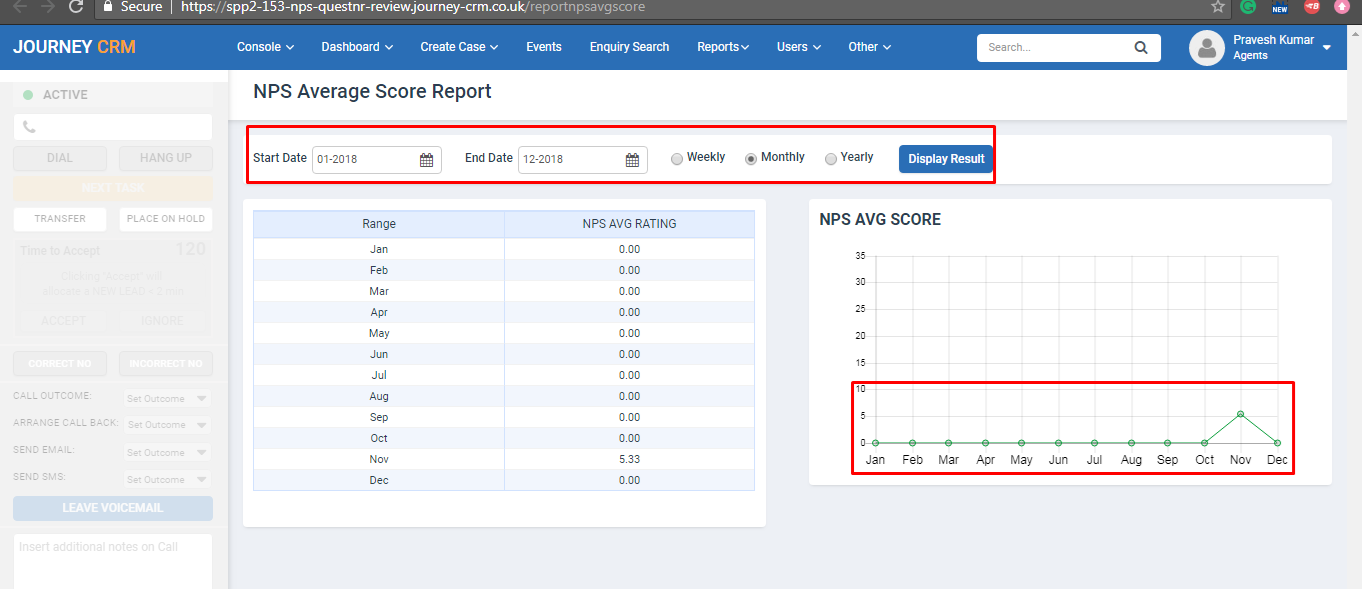Expand the Pravesh Kumar account dropdown arrow
Screen dimensions: 1362x589
click(x=1326, y=48)
